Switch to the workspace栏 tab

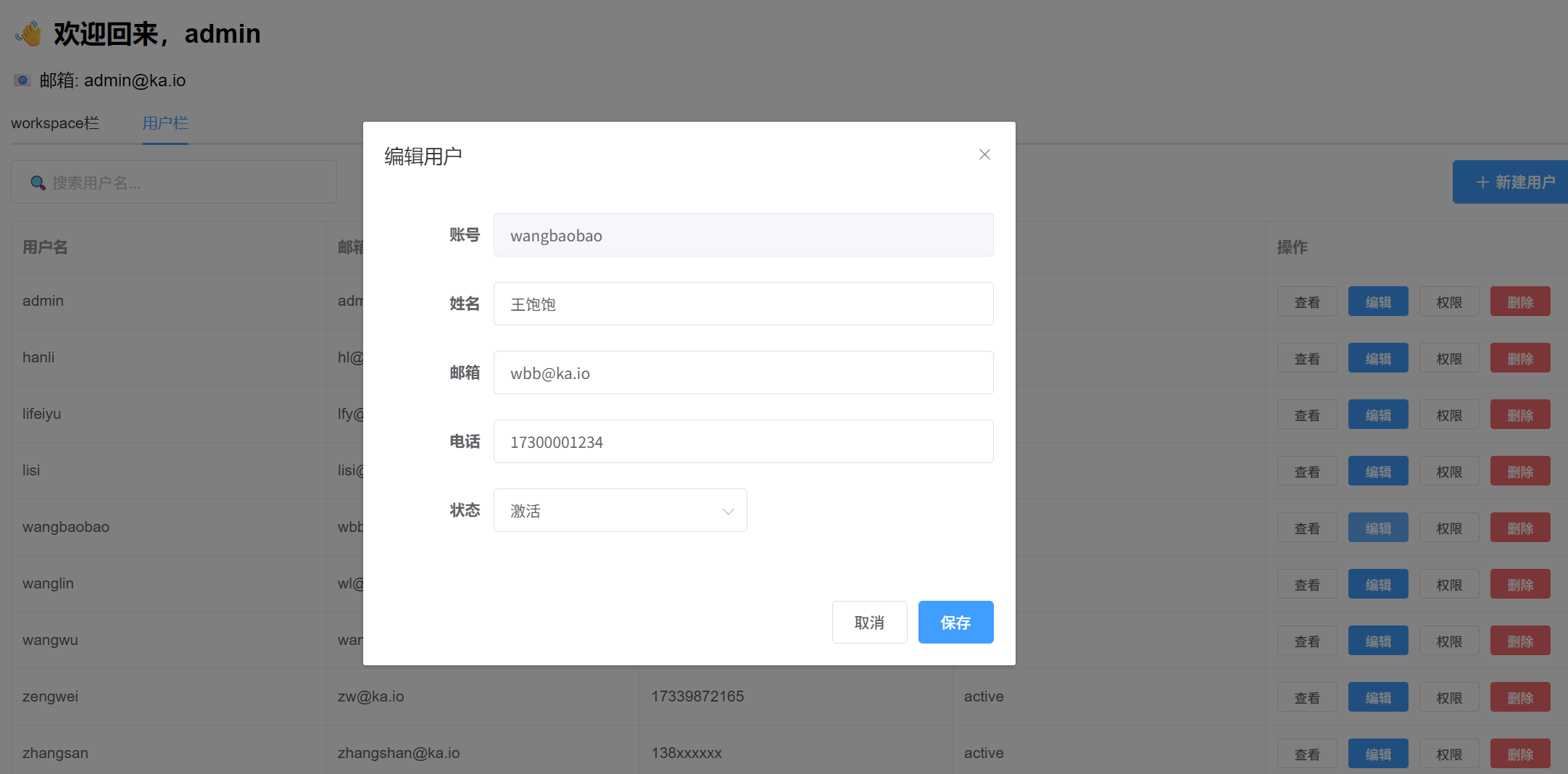coord(55,123)
